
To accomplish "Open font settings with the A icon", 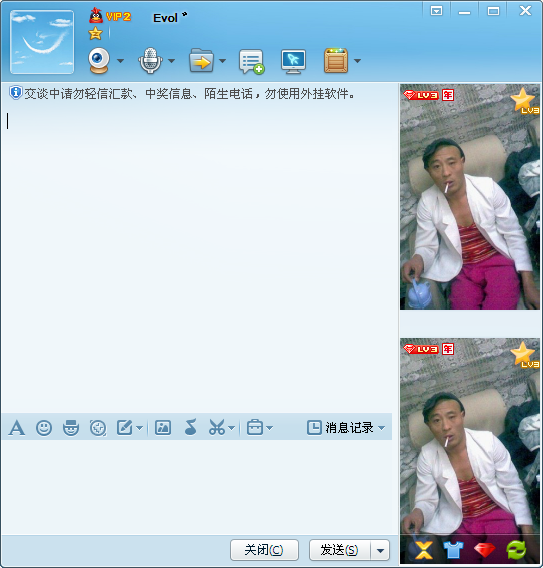I will 17,428.
